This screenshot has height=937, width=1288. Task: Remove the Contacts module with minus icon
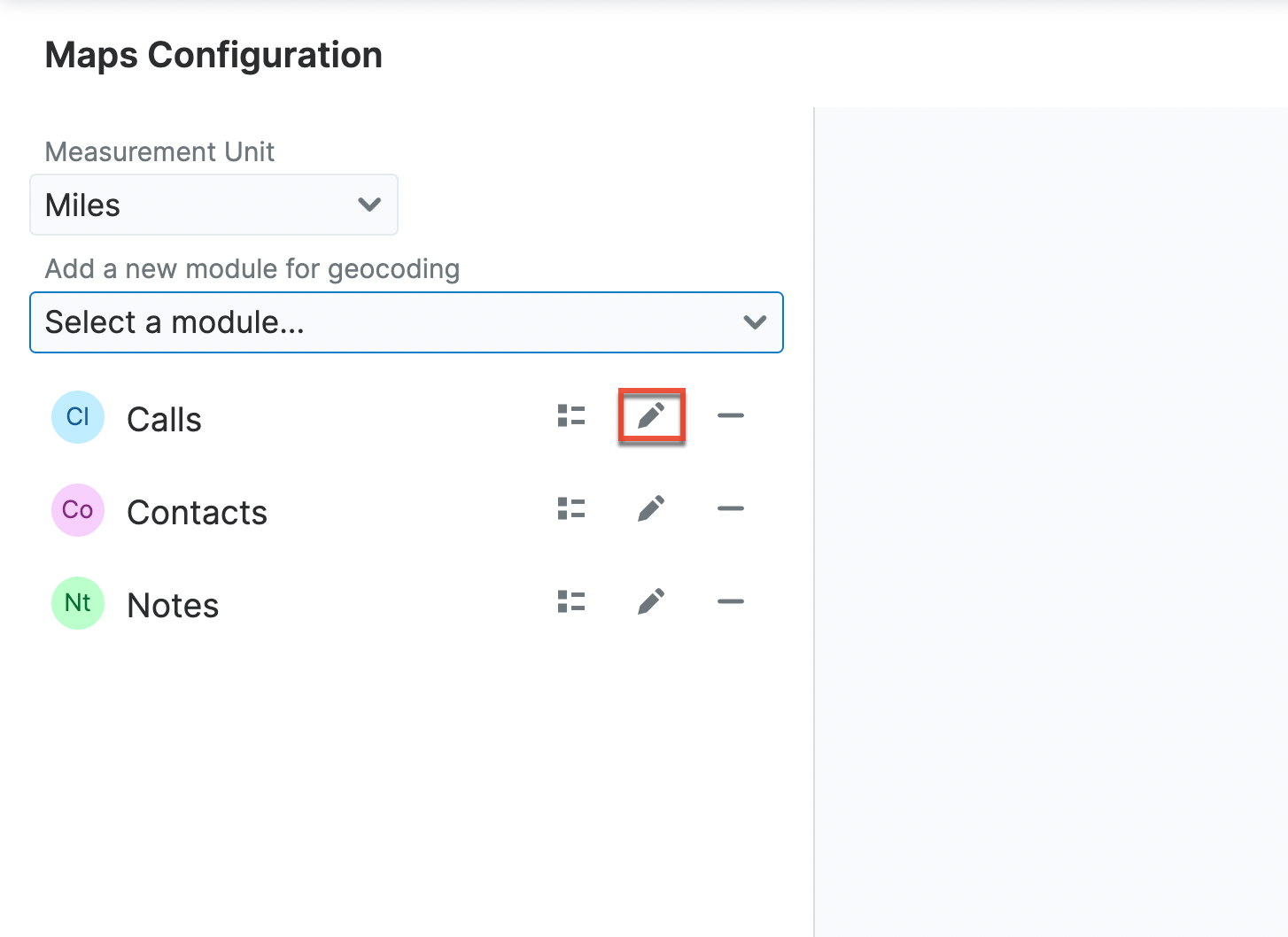tap(731, 508)
